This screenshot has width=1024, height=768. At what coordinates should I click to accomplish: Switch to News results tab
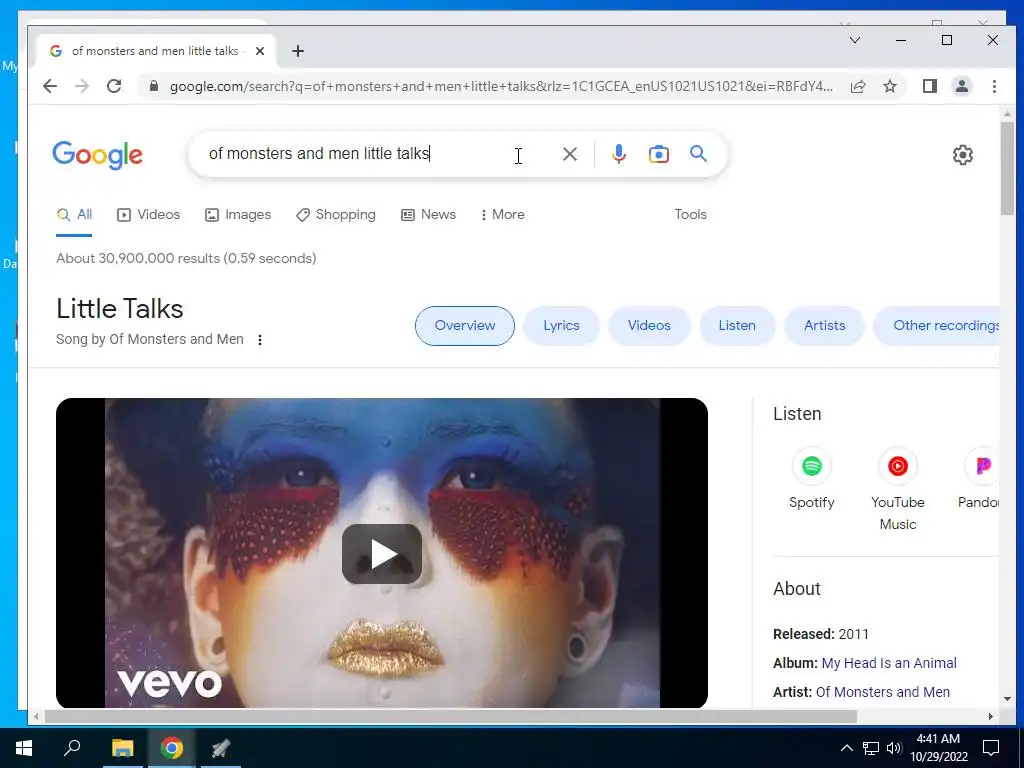tap(428, 215)
